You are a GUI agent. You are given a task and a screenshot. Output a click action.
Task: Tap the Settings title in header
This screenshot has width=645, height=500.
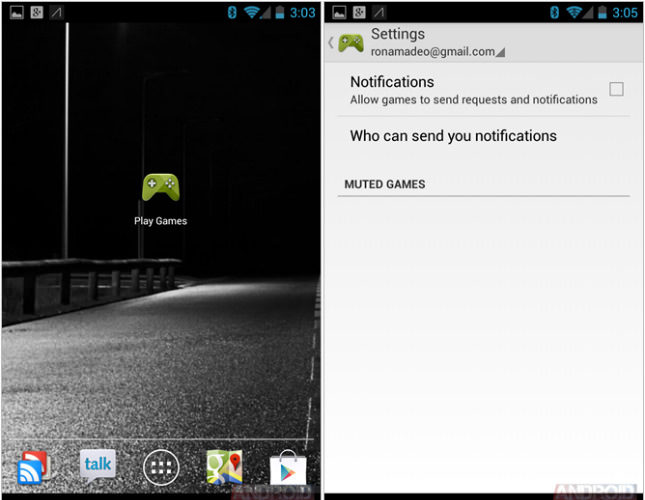coord(398,34)
